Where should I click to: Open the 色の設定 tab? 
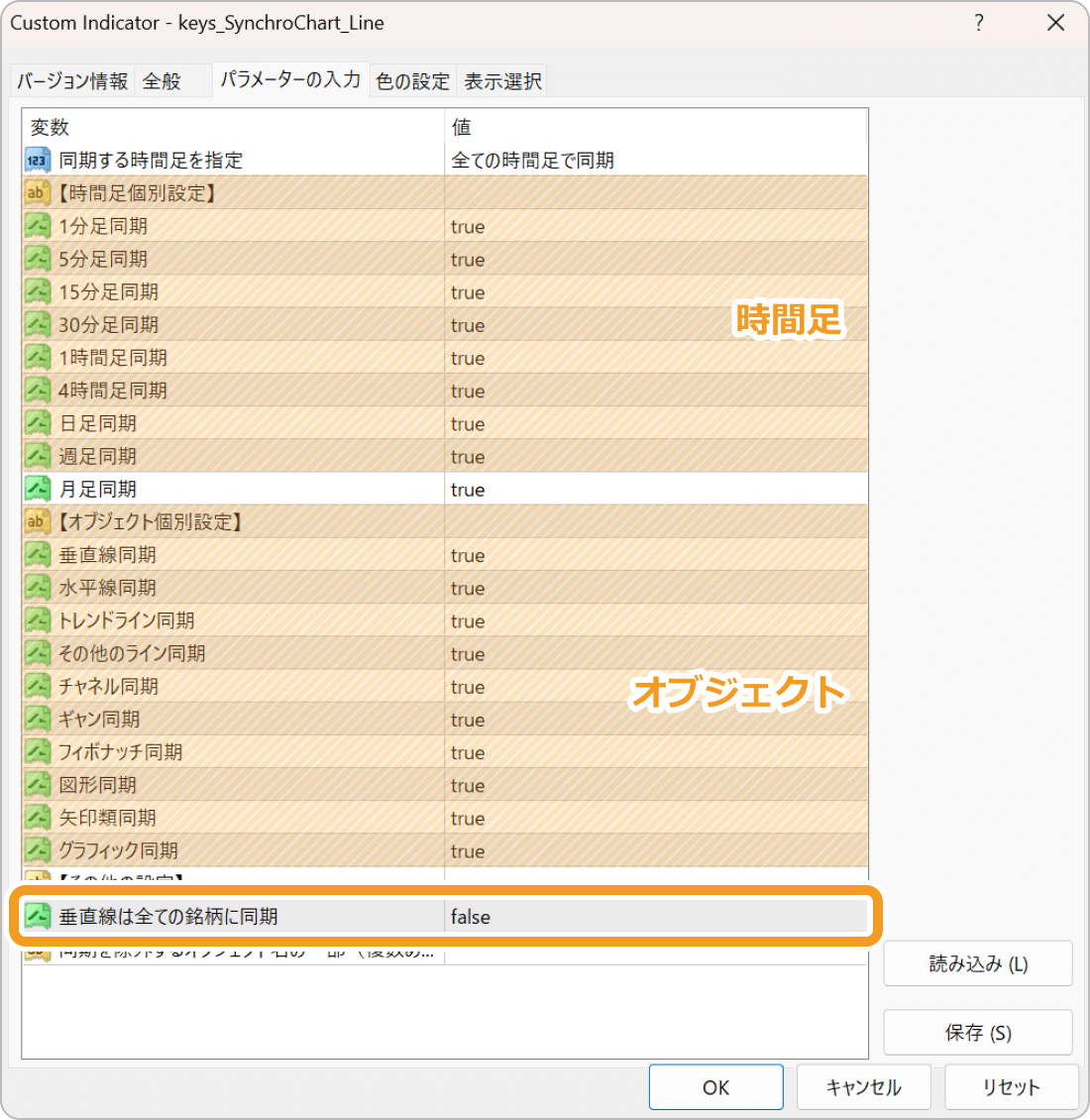(412, 80)
